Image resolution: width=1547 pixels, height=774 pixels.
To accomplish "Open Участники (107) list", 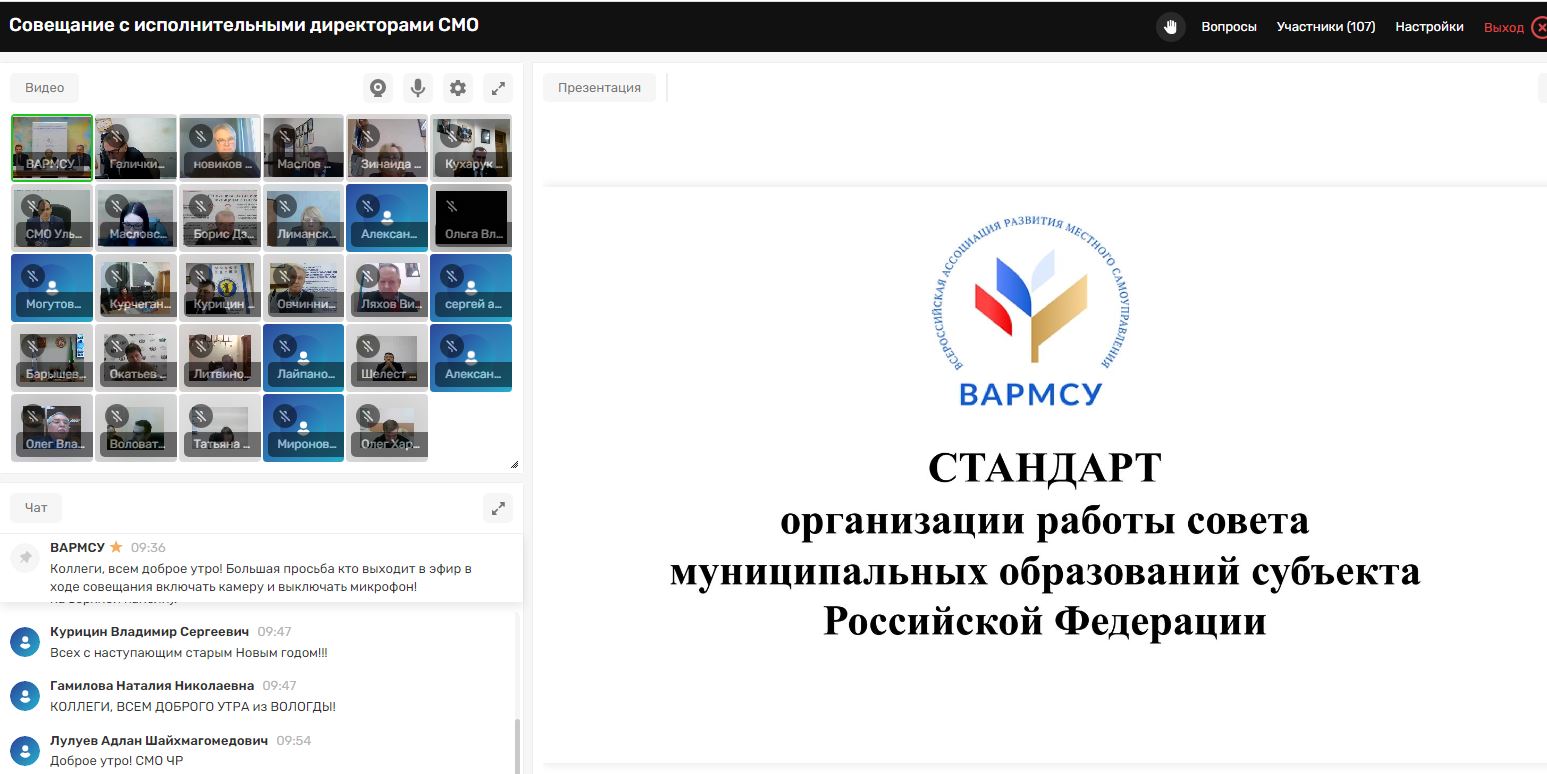I will click(x=1326, y=27).
